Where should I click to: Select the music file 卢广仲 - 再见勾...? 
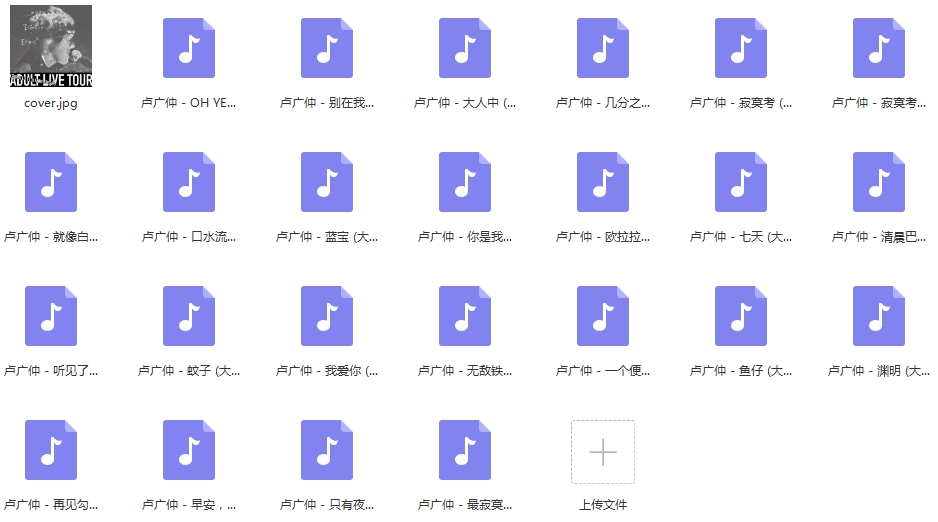(51, 450)
